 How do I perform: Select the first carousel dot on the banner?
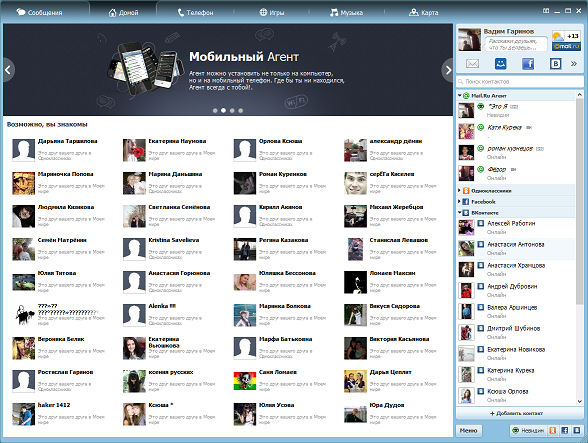(x=215, y=110)
